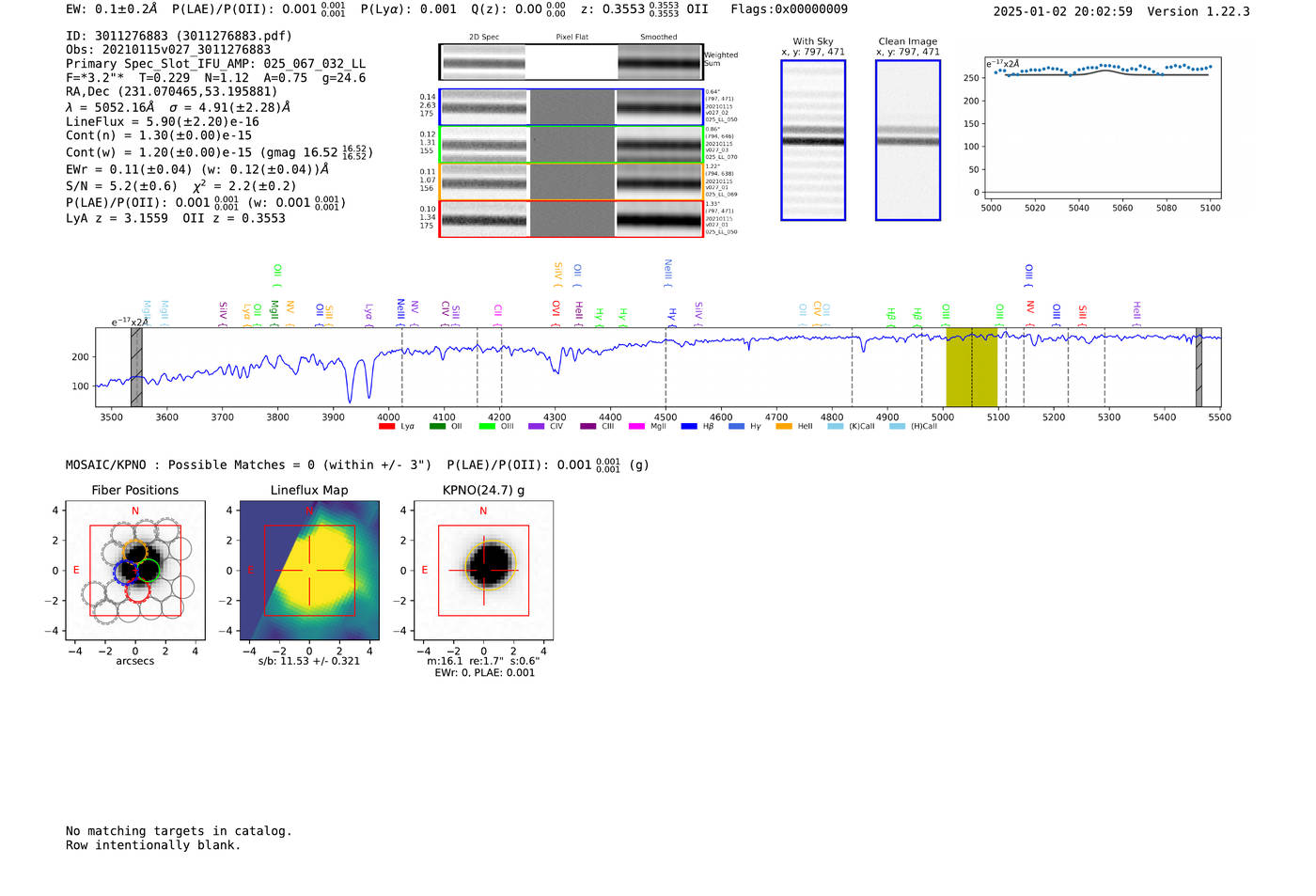This screenshot has height=896, width=1316.
Task: Open the Lineflux Map panel
Action: point(309,571)
